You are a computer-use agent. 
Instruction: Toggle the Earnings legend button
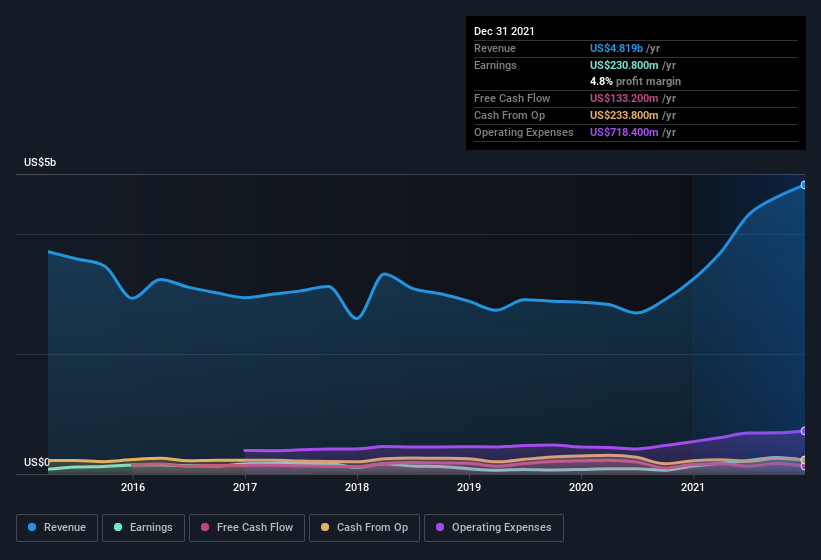[143, 528]
